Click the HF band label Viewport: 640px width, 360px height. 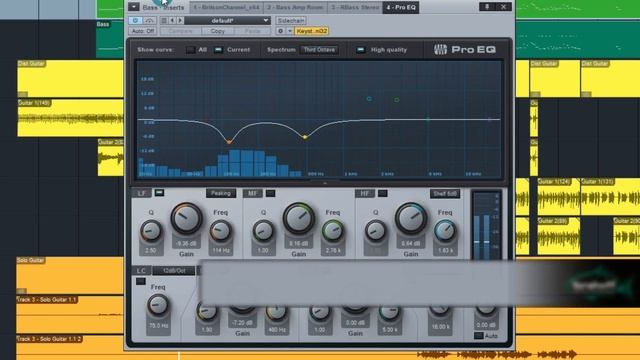[x=364, y=193]
